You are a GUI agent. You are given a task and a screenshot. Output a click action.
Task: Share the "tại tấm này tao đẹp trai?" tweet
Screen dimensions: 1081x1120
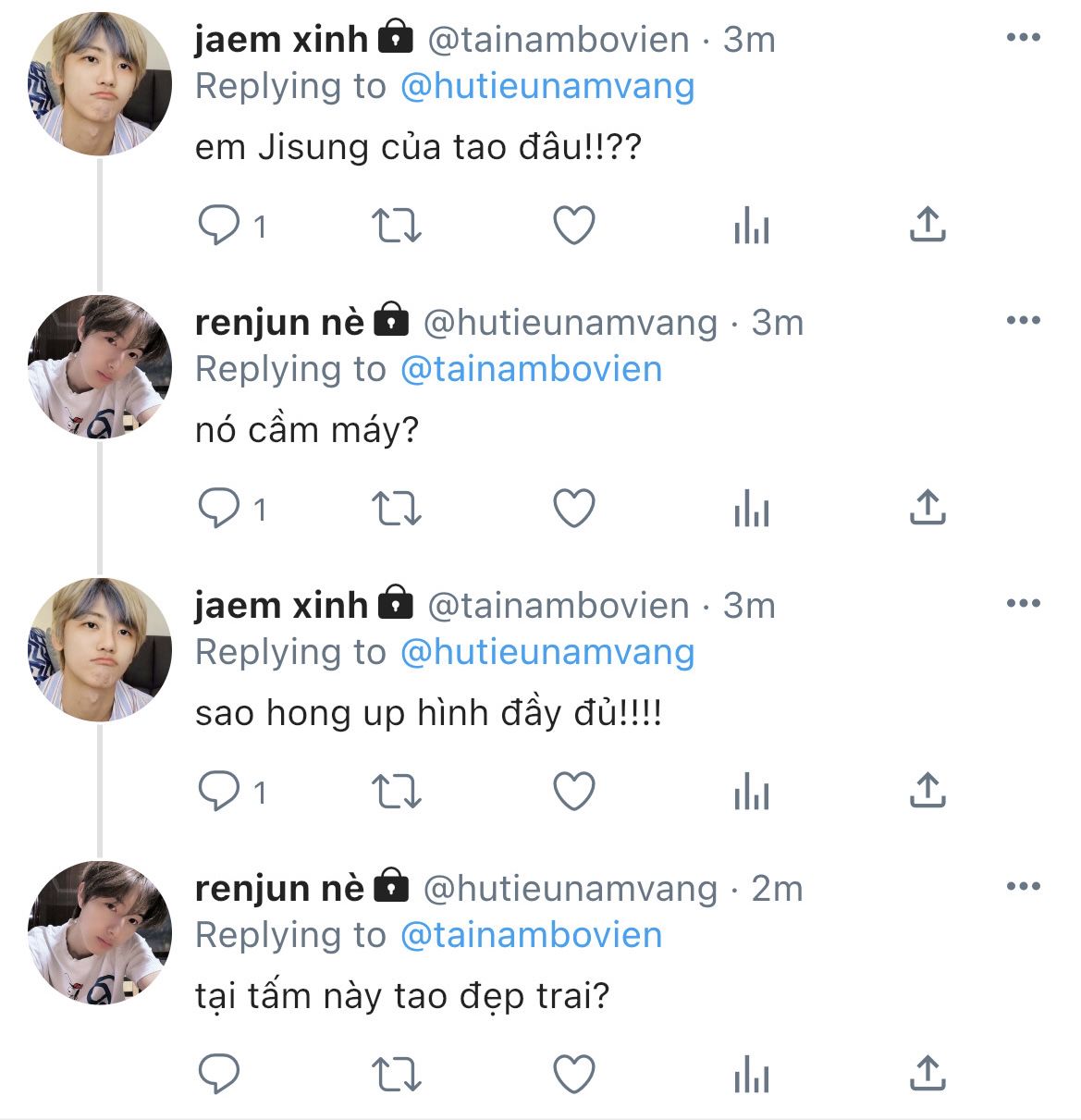(x=927, y=1073)
